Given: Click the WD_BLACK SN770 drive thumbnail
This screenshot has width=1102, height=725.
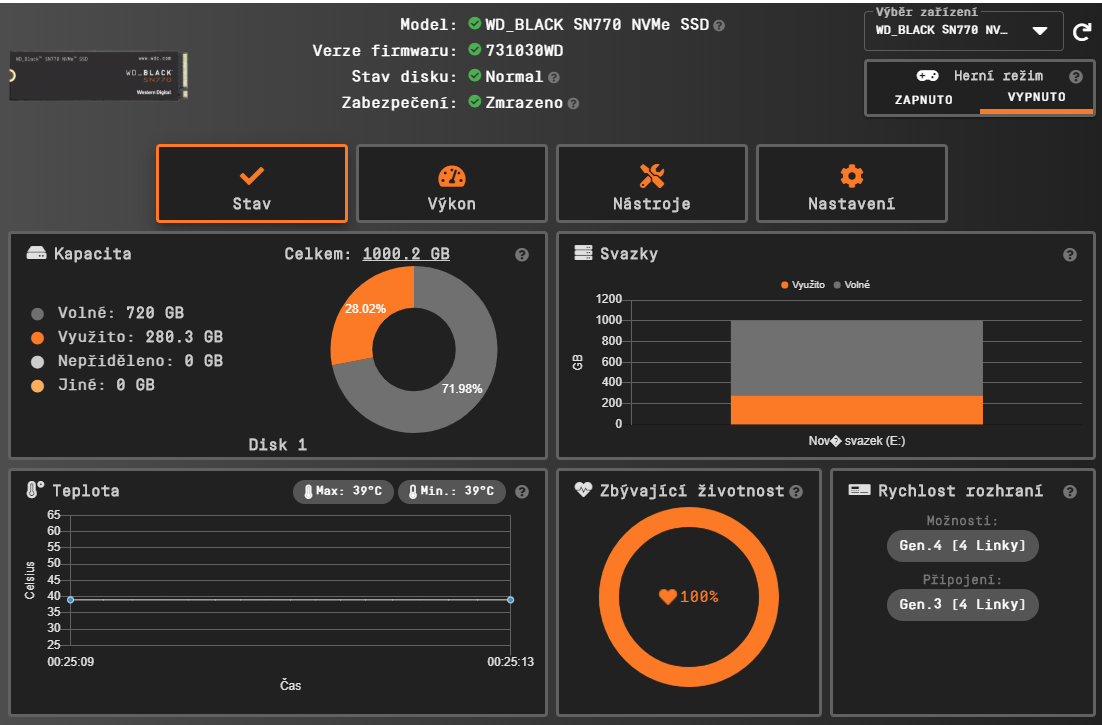Looking at the screenshot, I should [98, 76].
